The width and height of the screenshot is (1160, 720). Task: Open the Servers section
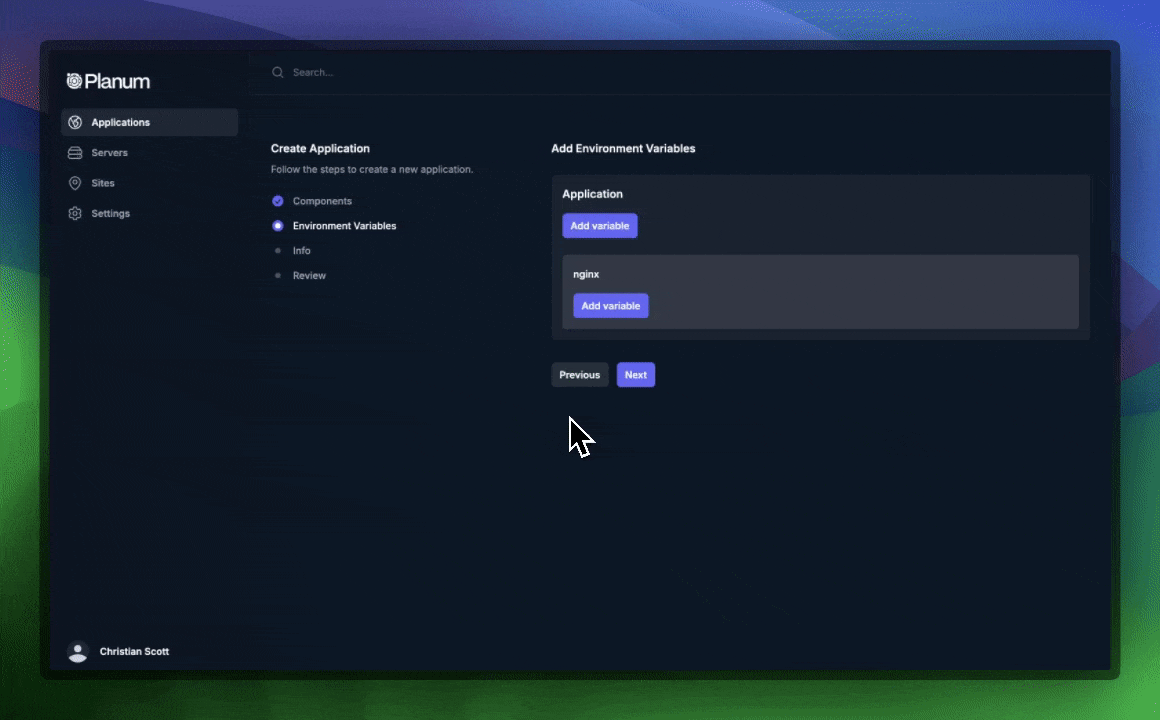point(149,152)
